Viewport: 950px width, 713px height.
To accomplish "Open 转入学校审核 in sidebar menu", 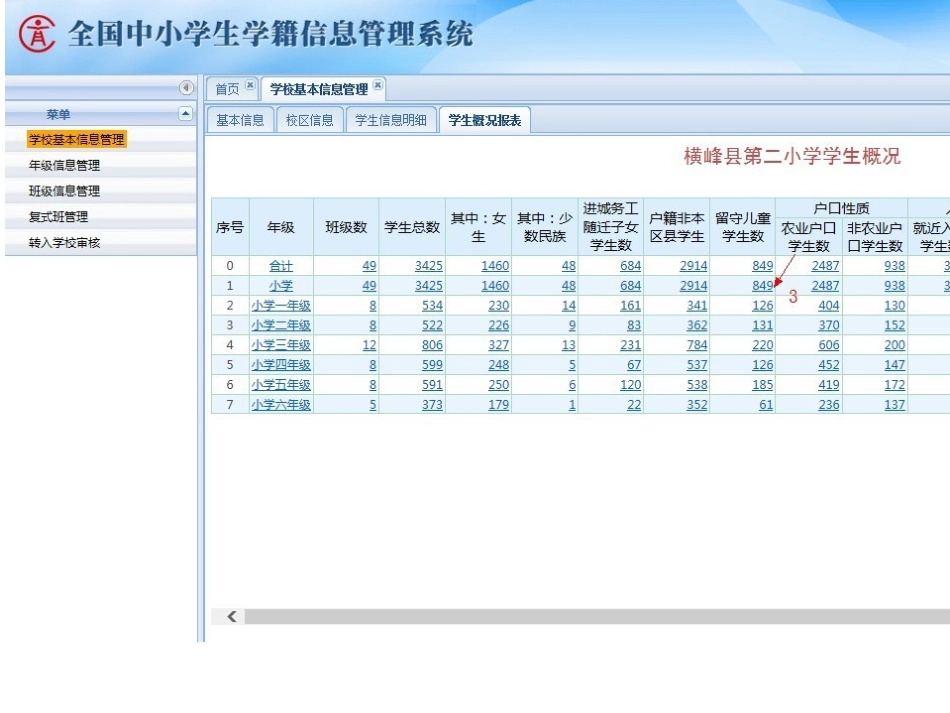I will [64, 242].
